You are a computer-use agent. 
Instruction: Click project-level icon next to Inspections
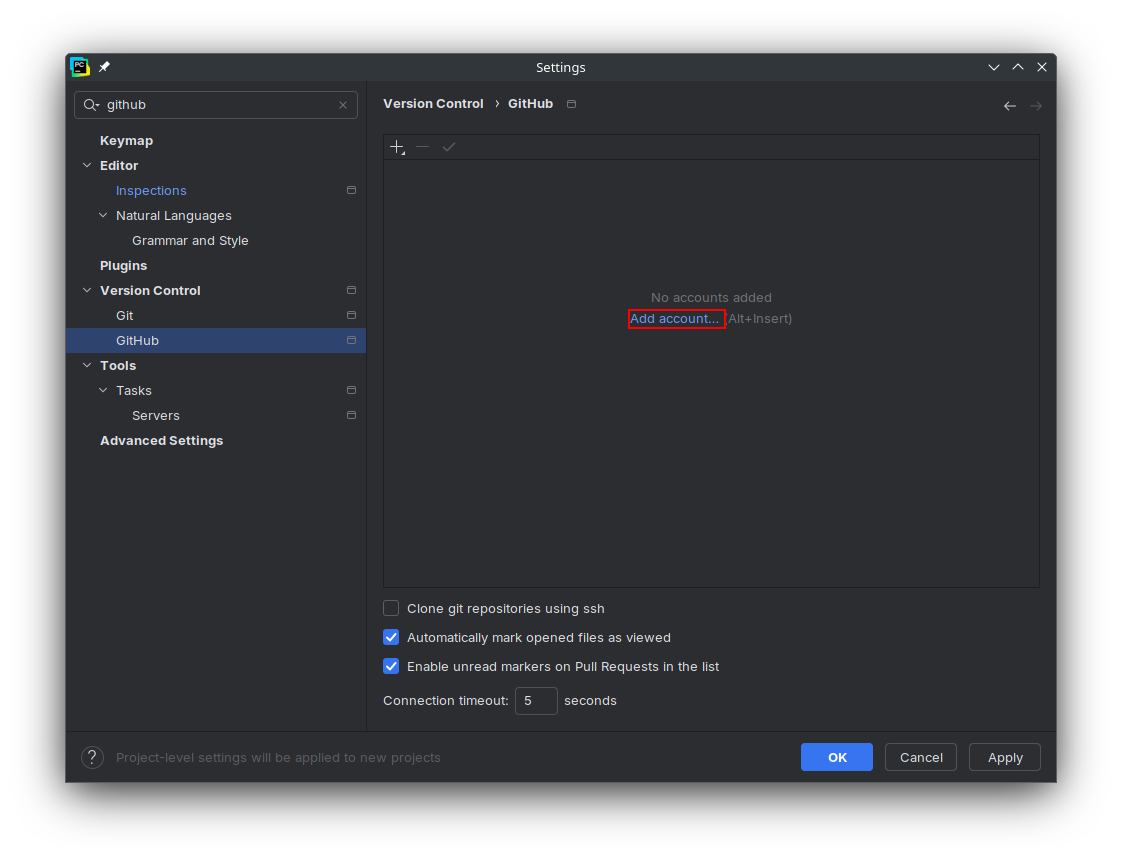[x=351, y=190]
